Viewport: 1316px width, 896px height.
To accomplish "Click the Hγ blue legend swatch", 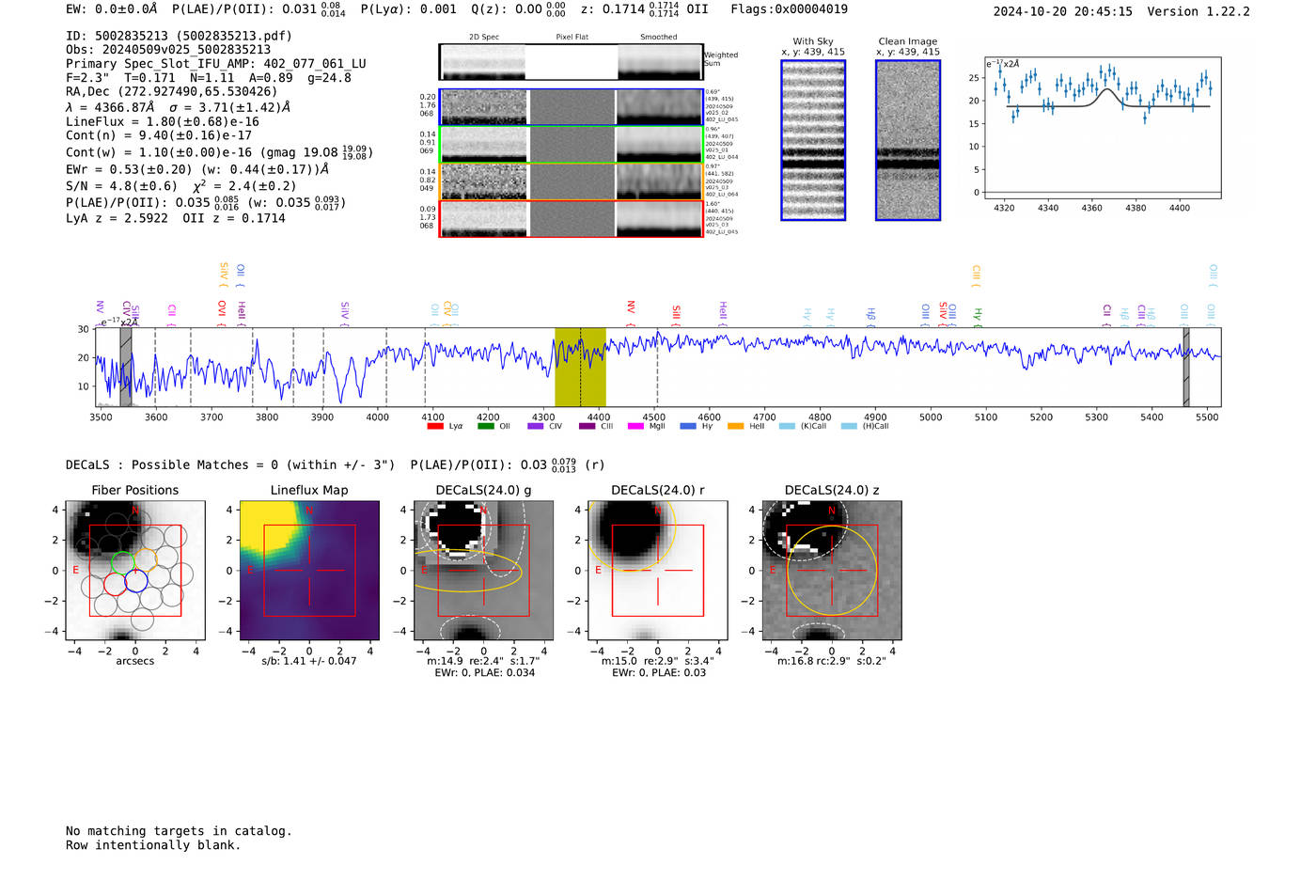I will click(688, 426).
